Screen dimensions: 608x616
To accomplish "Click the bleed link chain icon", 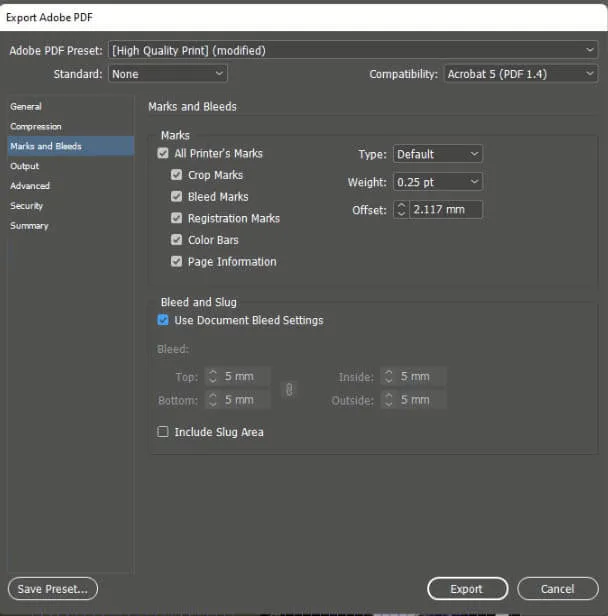I will [x=289, y=389].
